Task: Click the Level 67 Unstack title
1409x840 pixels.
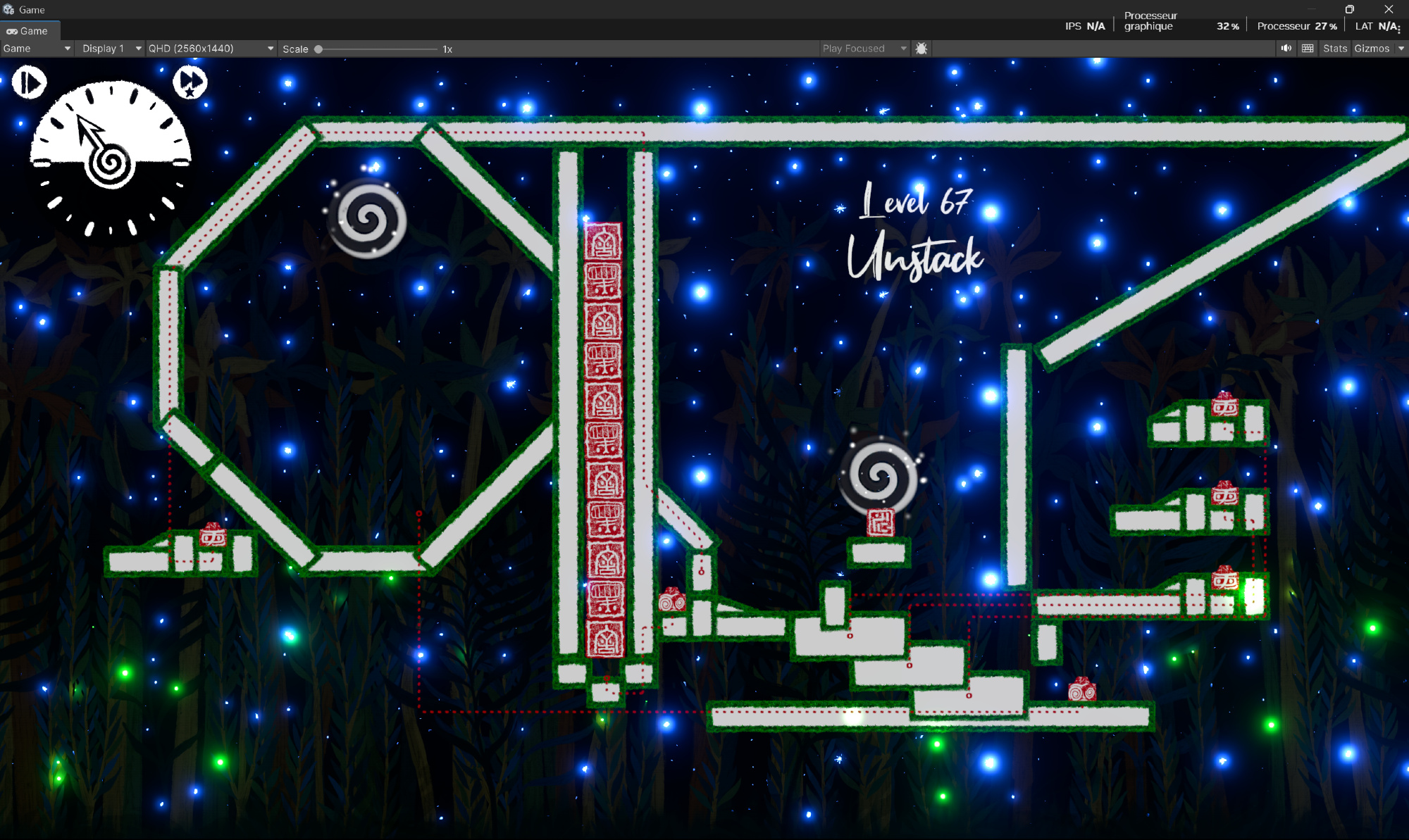Action: pos(915,232)
